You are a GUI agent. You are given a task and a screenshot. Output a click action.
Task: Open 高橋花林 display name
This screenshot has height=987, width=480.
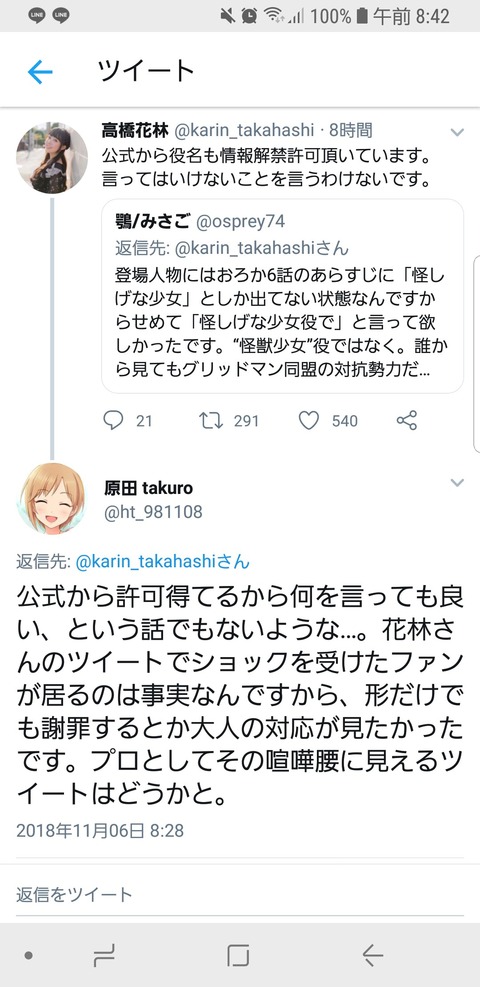click(x=135, y=130)
